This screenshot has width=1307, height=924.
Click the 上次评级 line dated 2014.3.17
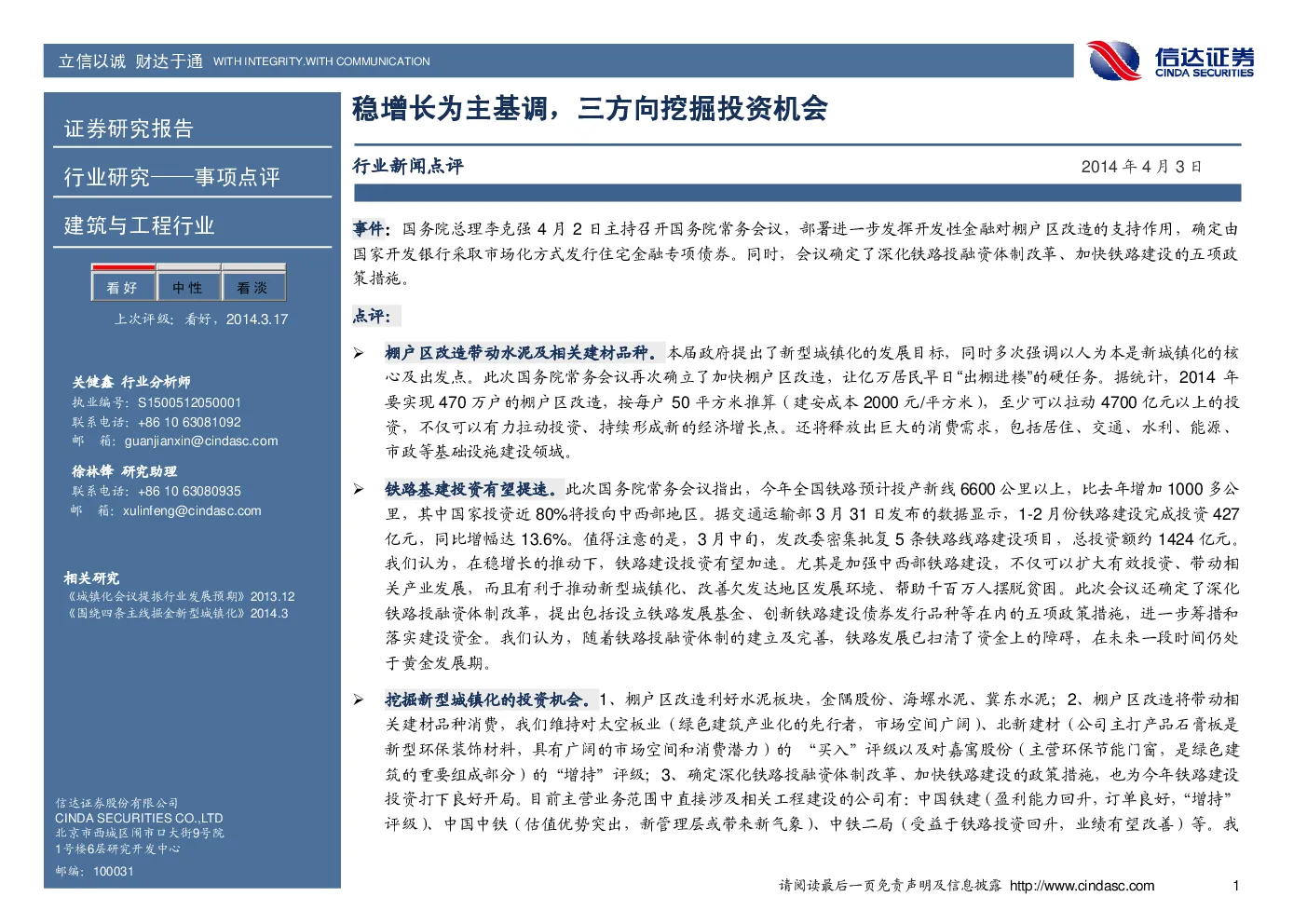point(201,319)
